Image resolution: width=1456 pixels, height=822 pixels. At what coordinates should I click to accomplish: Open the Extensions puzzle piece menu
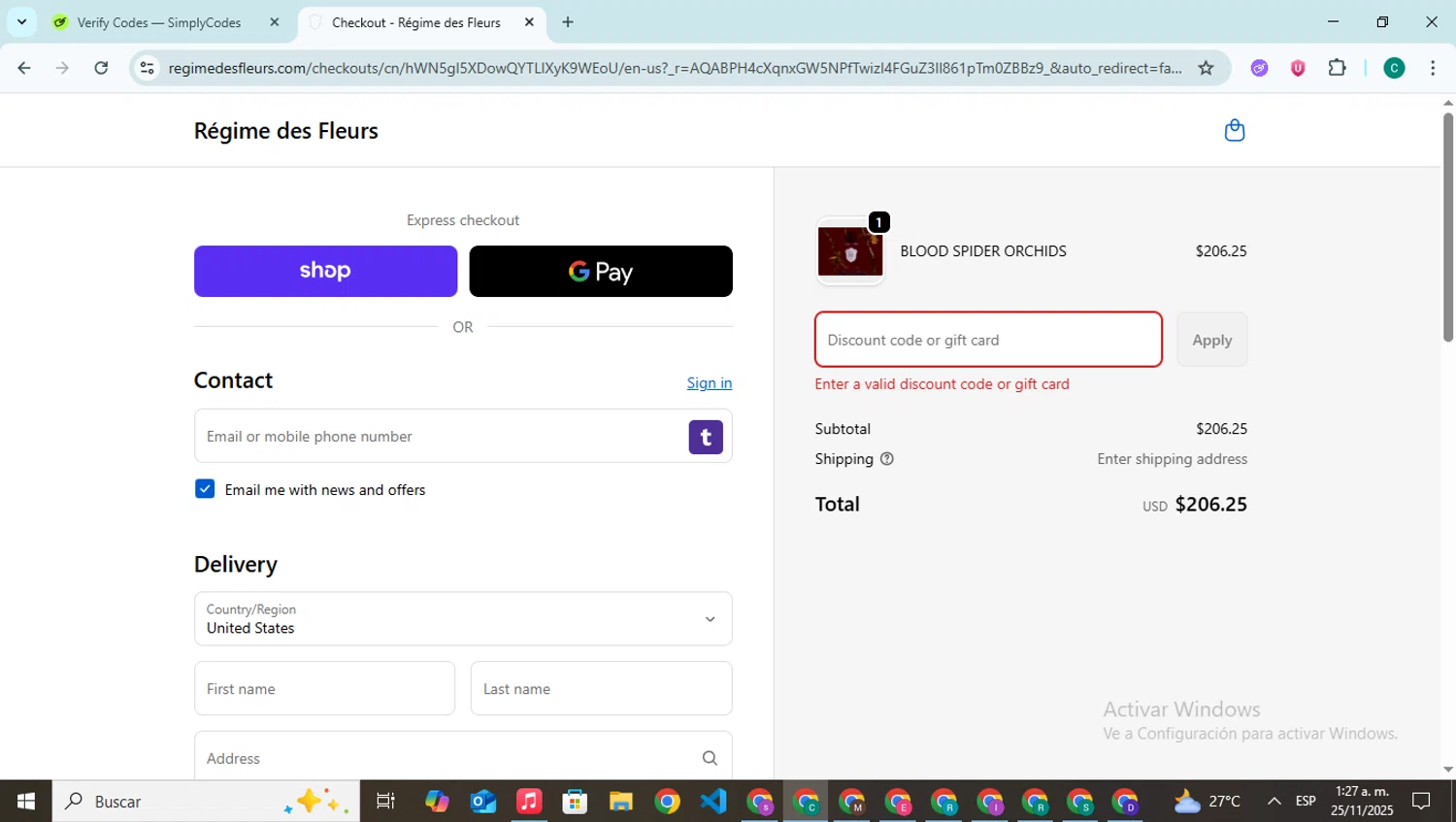tap(1337, 68)
